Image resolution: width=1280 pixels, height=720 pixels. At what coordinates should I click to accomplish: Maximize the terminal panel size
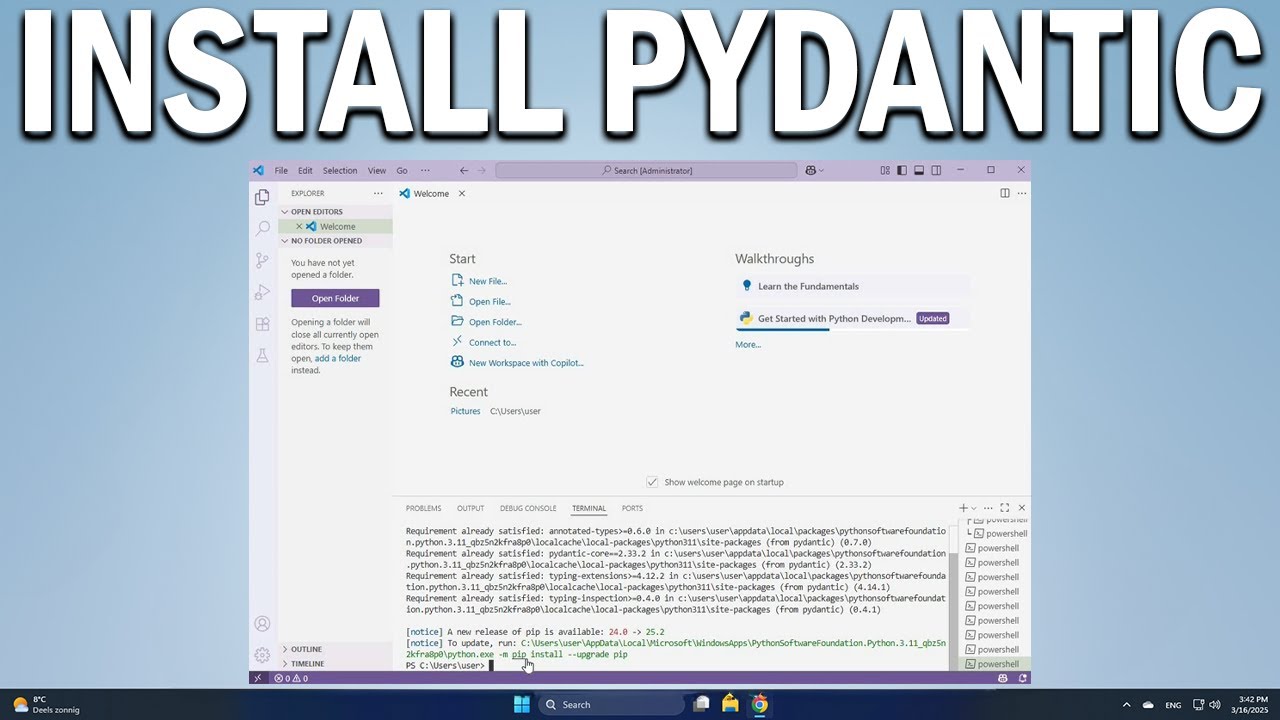pyautogui.click(x=1005, y=508)
